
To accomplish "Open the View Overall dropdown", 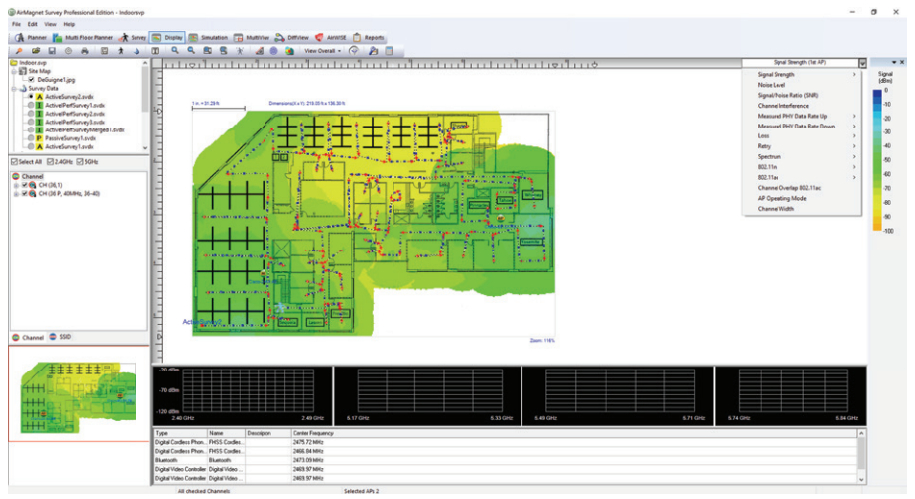I will tap(323, 51).
